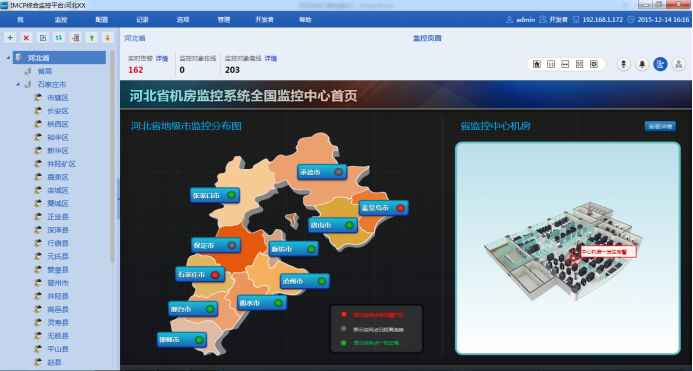The width and height of the screenshot is (693, 371).
Task: Click the 石家庄市 map label with red light
Action: [200, 275]
